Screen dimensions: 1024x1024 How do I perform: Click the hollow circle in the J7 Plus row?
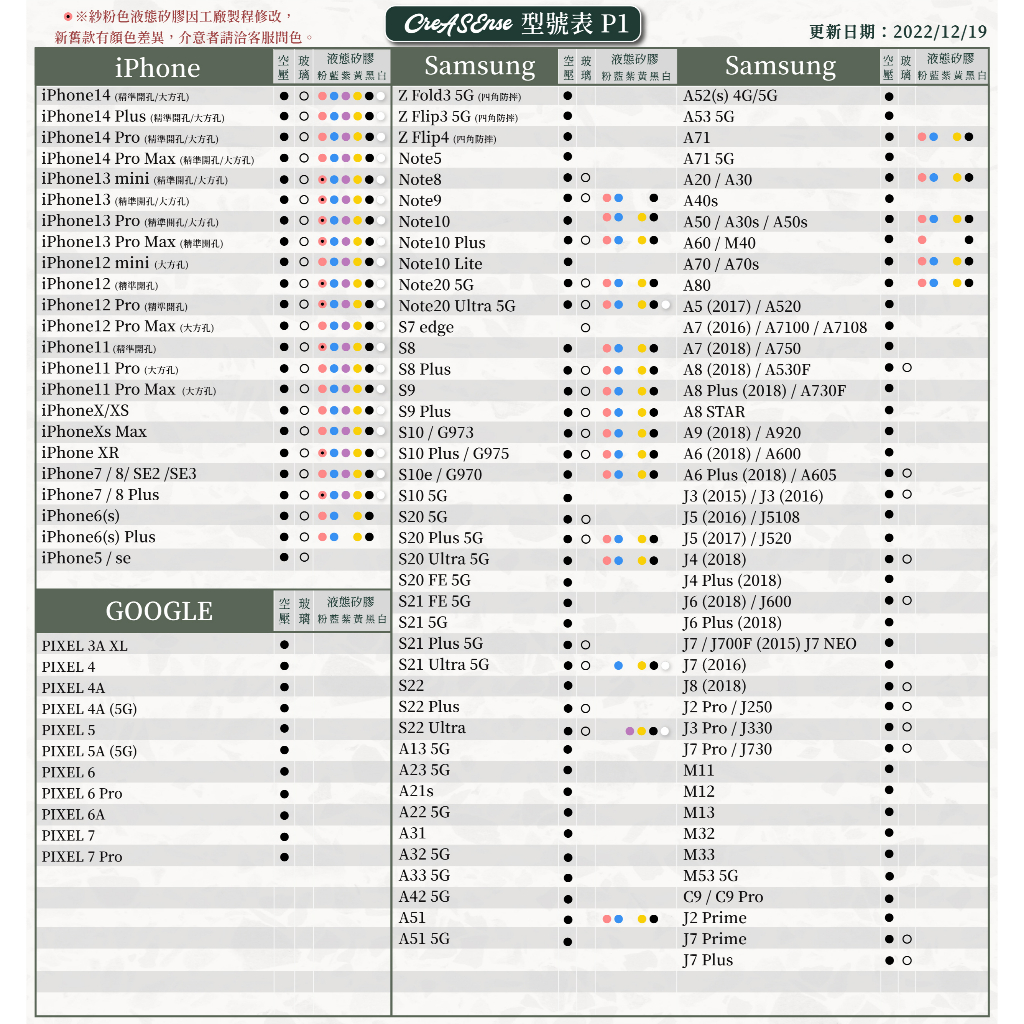tap(907, 961)
